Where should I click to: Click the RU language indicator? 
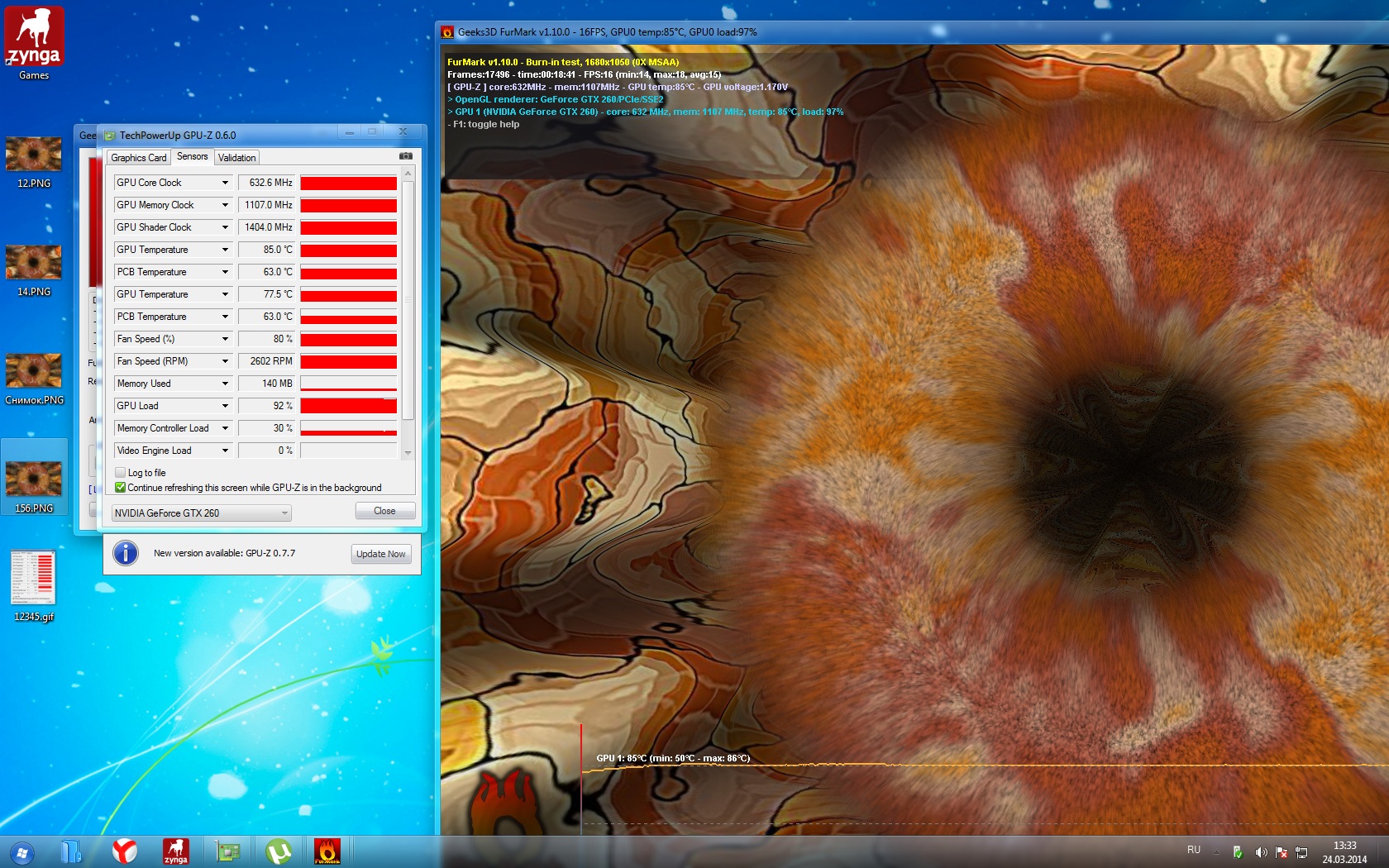coord(1194,850)
